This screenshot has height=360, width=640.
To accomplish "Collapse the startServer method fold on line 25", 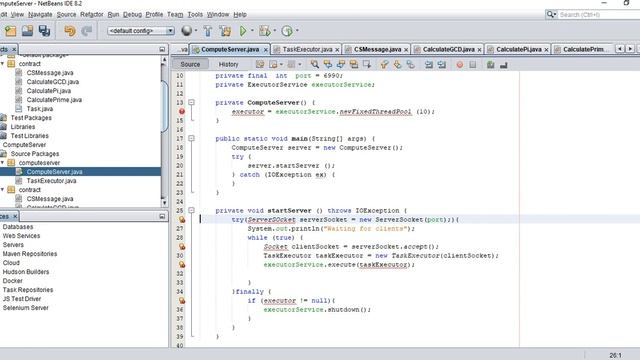I will click(191, 211).
